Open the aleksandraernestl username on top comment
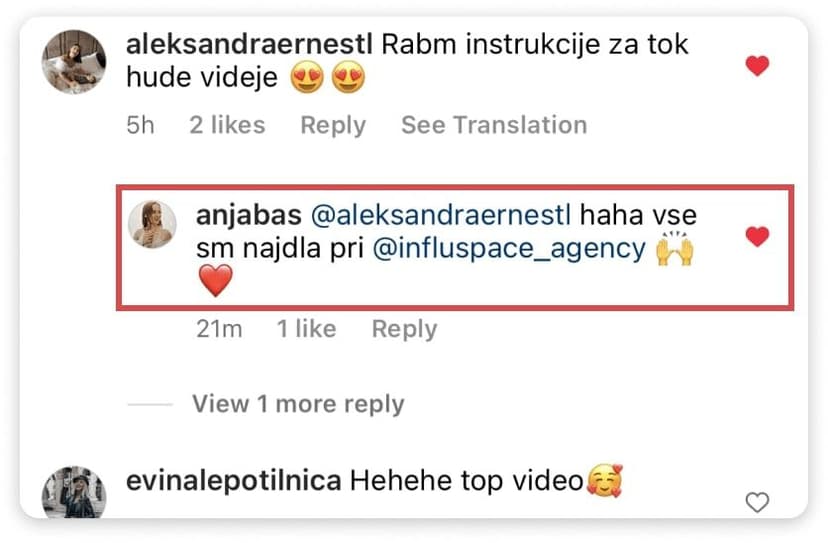Image resolution: width=828 pixels, height=543 pixels. point(249,44)
